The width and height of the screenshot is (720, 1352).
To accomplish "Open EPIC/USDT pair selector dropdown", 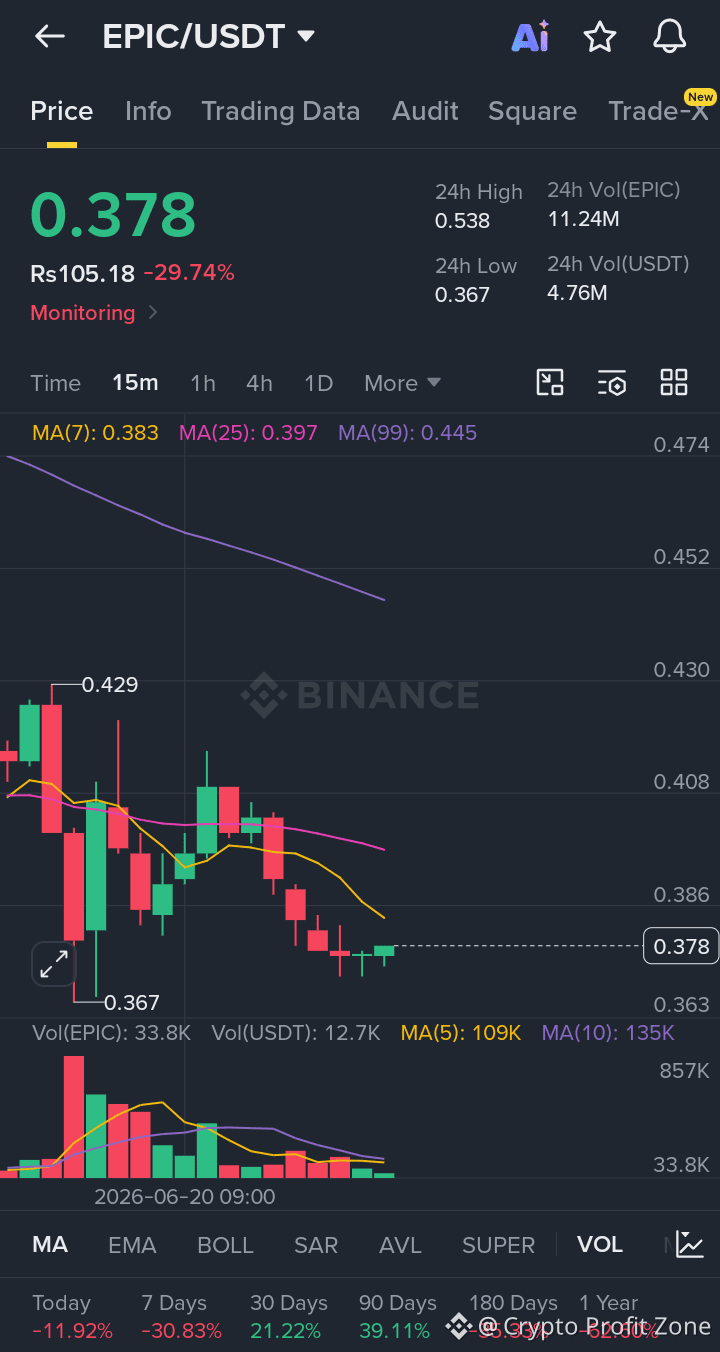I will pyautogui.click(x=209, y=37).
